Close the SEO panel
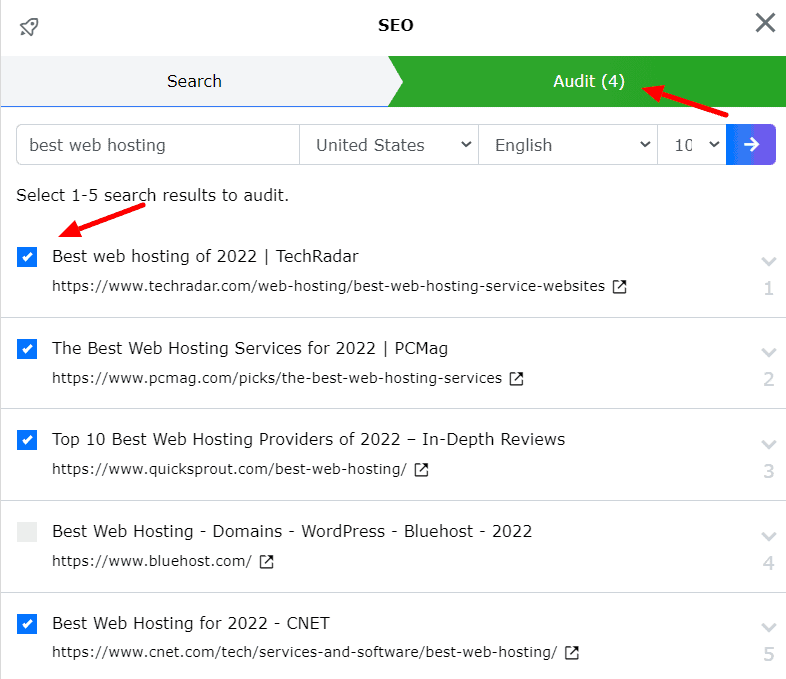This screenshot has width=786, height=679. coord(765,23)
